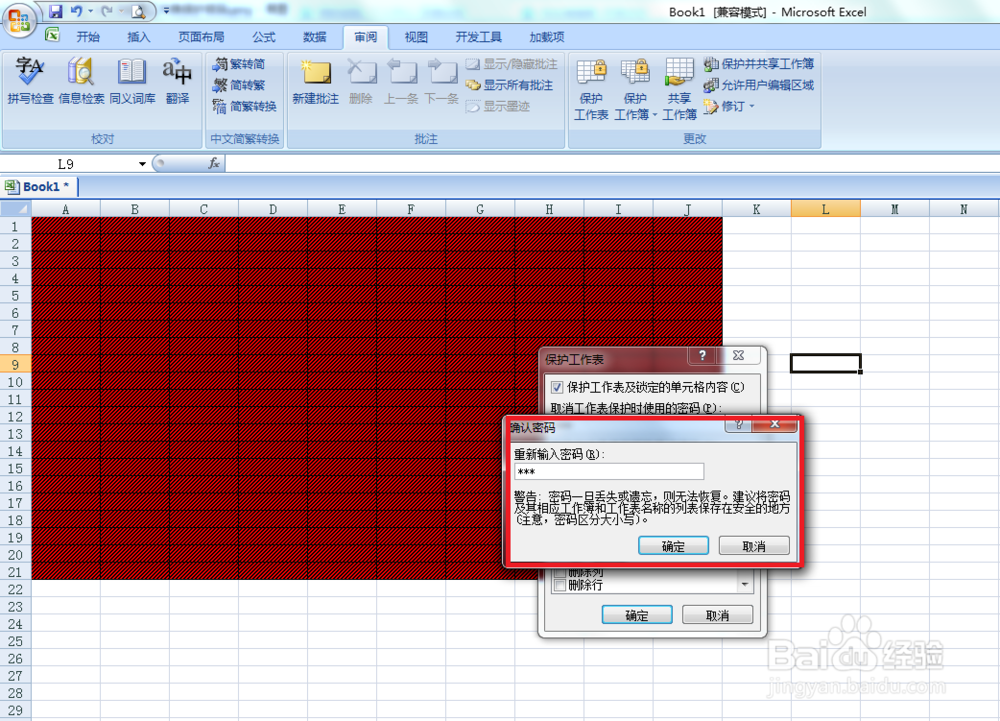
Task: Switch to the 数据 ribbon tab
Action: click(x=314, y=37)
